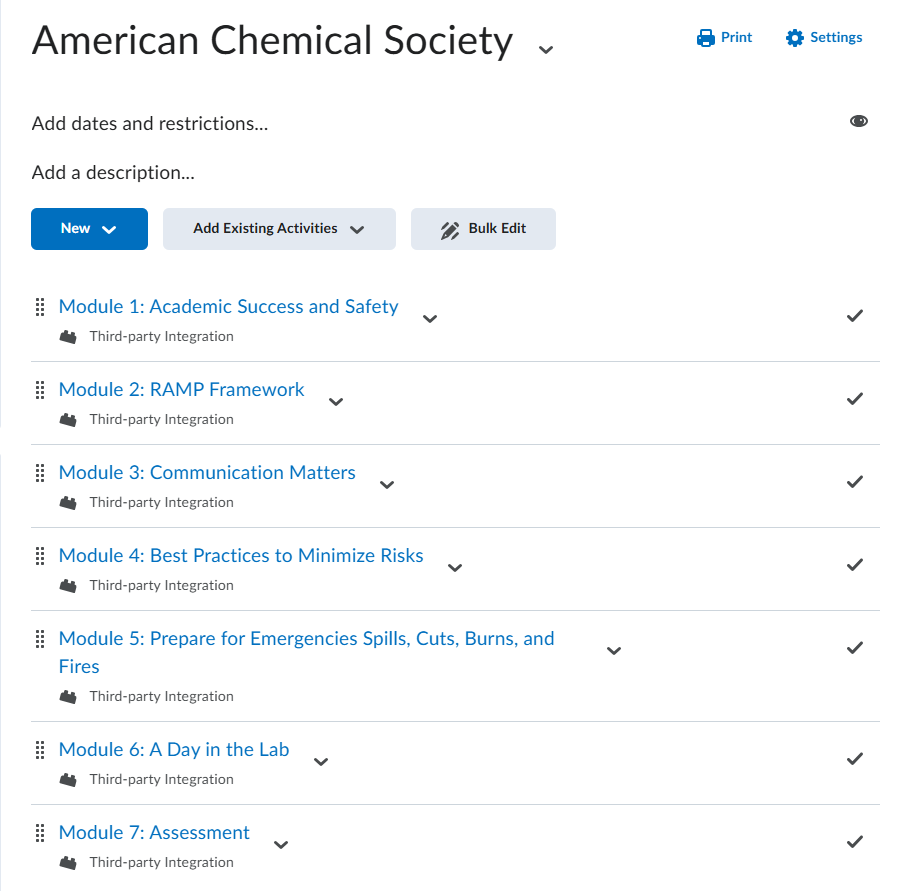This screenshot has height=891, width=919.
Task: Open the Add Existing Activities menu
Action: (x=279, y=229)
